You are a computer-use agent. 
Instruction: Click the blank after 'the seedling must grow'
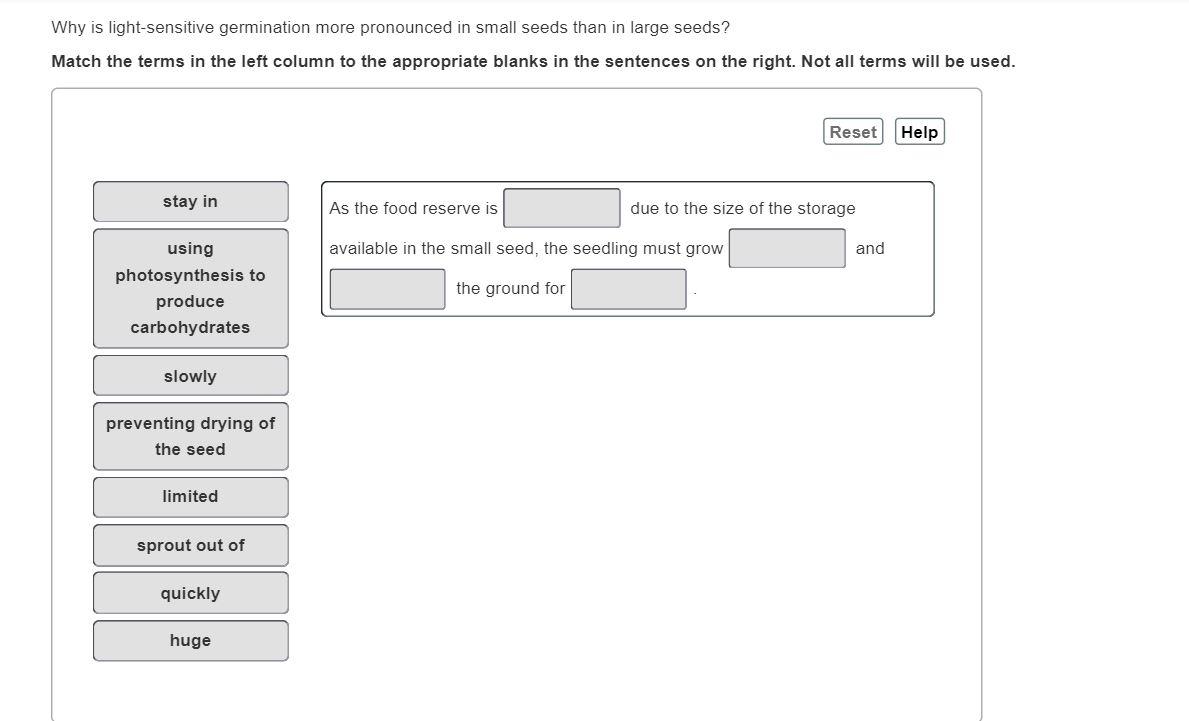(x=787, y=248)
